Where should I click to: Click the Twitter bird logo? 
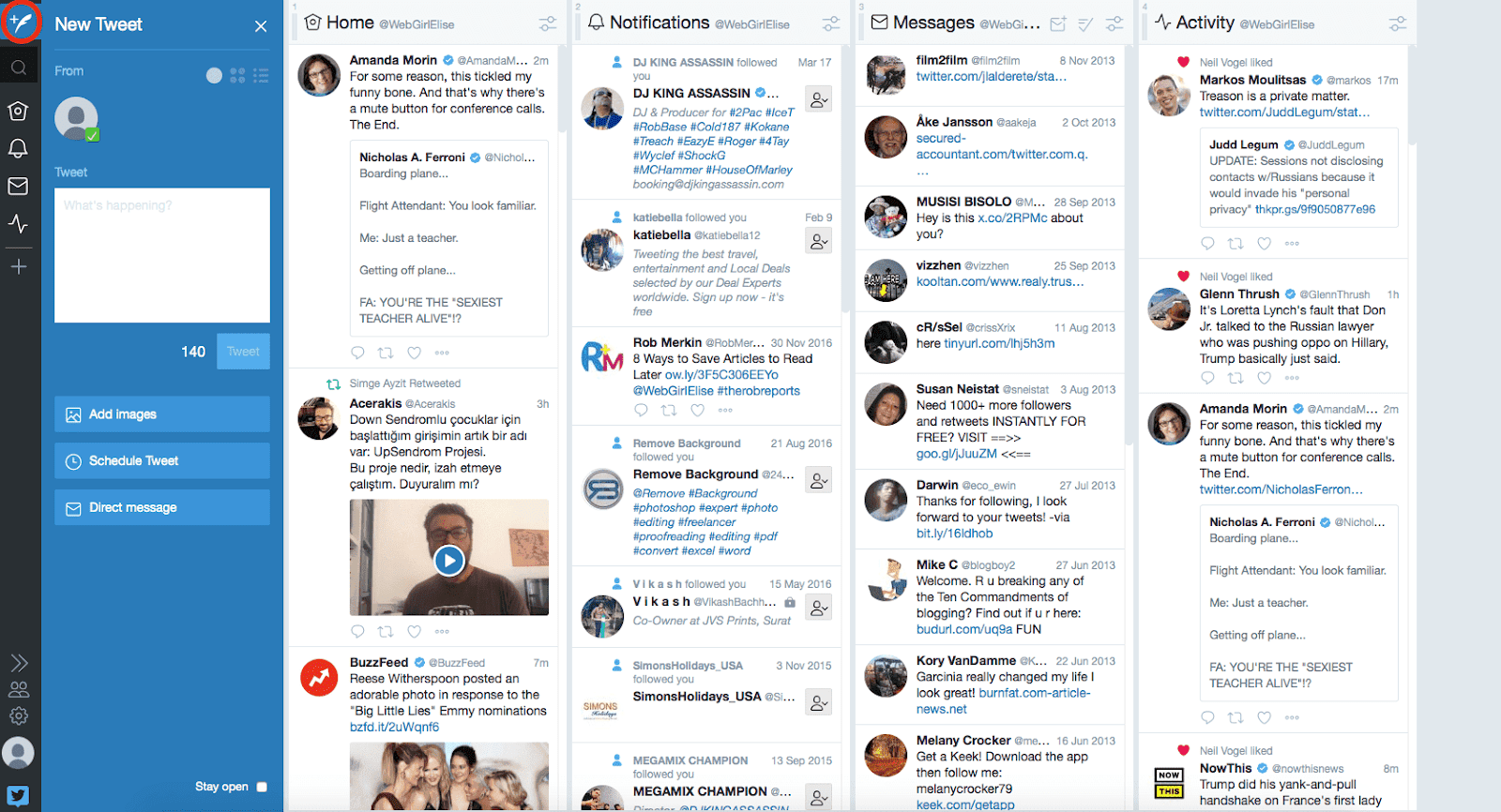(19, 796)
